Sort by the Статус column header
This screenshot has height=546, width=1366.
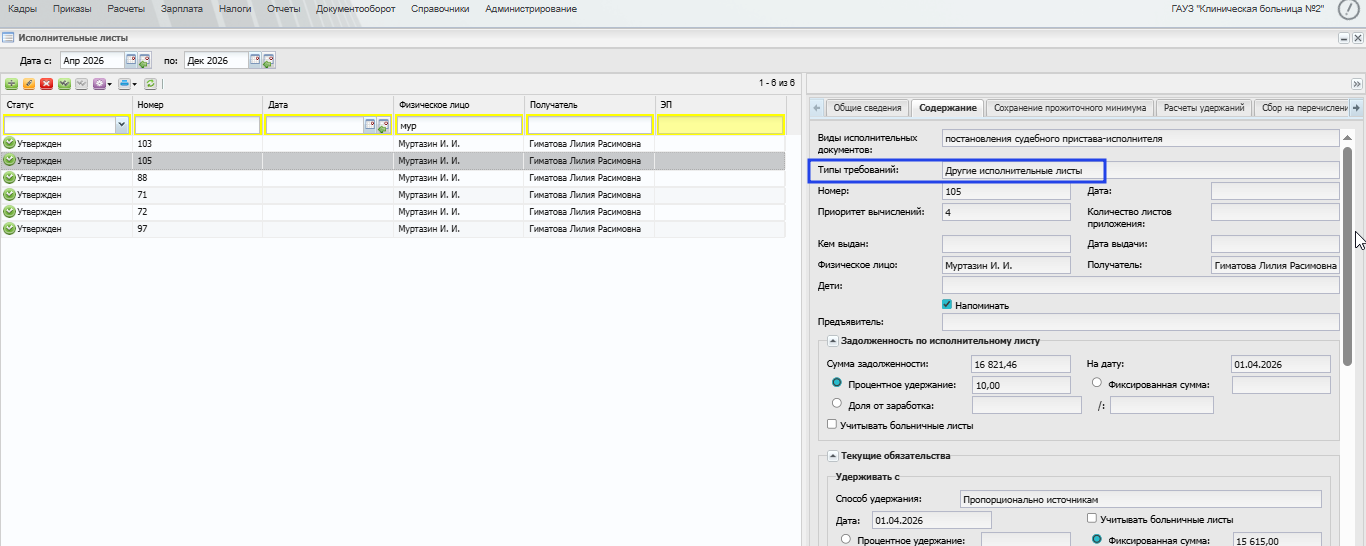click(66, 105)
